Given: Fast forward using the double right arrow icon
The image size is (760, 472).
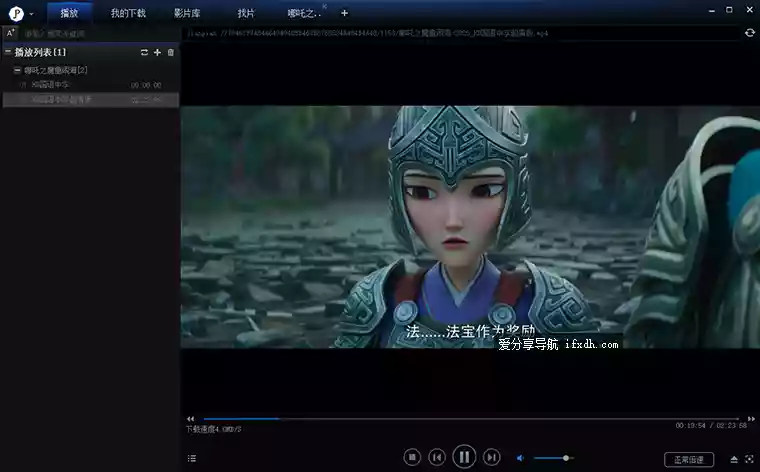Looking at the screenshot, I should pyautogui.click(x=751, y=419).
